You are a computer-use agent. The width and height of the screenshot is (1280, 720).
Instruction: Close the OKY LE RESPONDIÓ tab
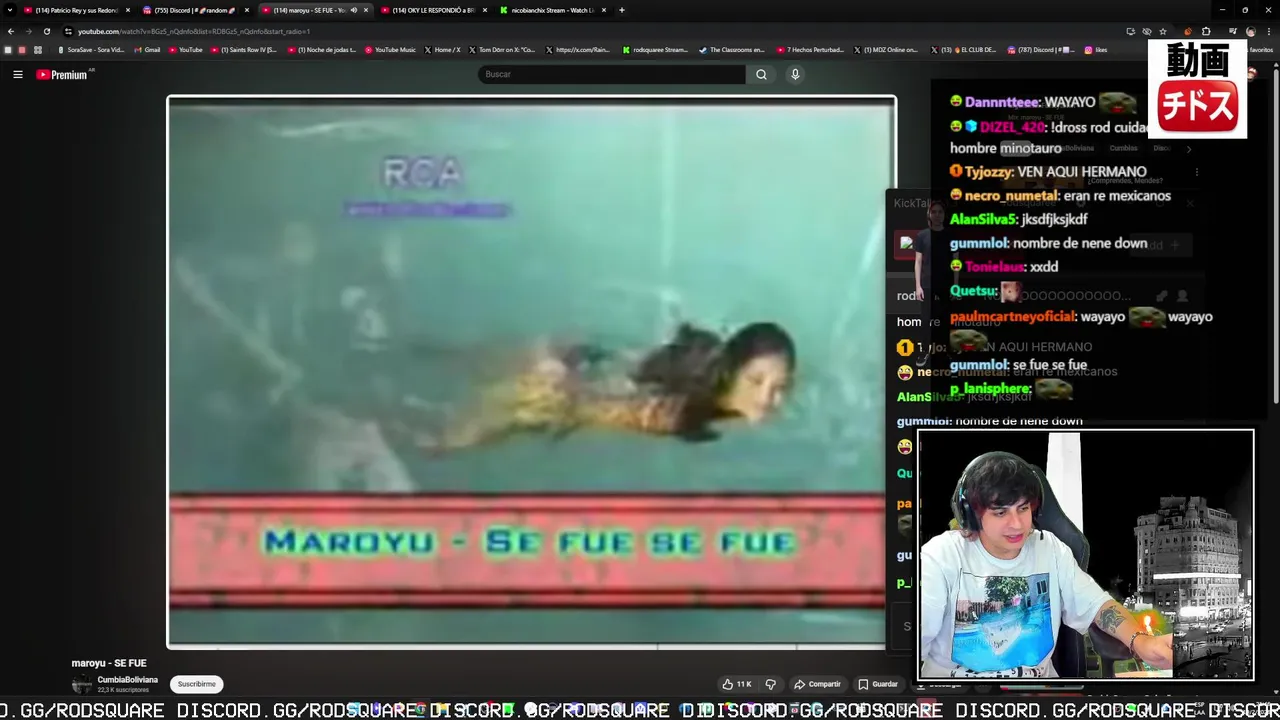(485, 10)
